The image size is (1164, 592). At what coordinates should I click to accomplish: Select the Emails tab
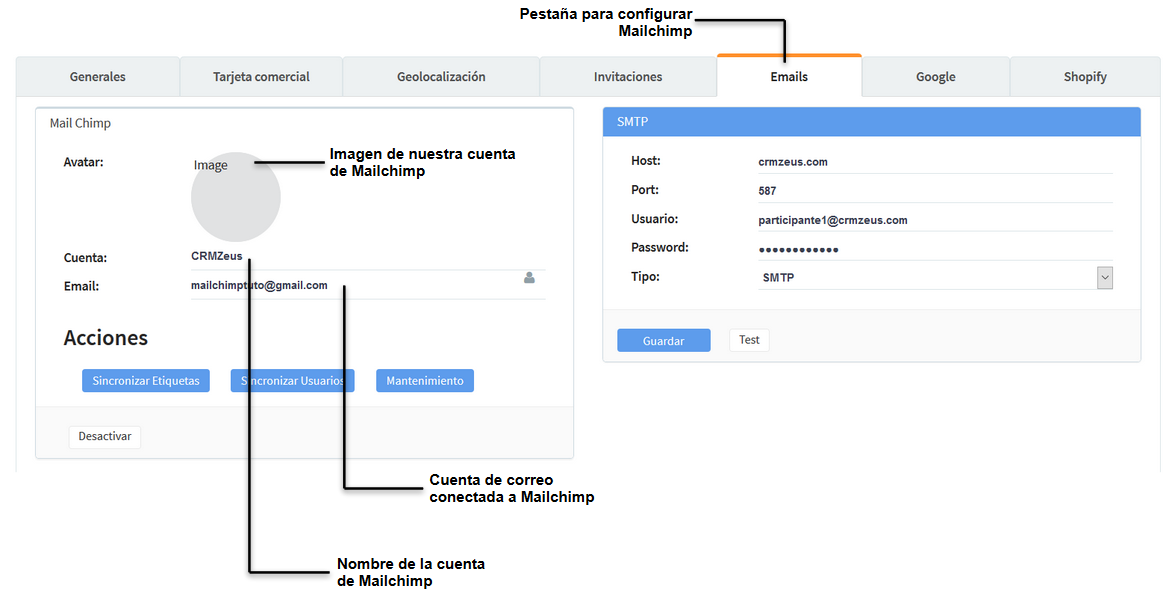[x=789, y=77]
